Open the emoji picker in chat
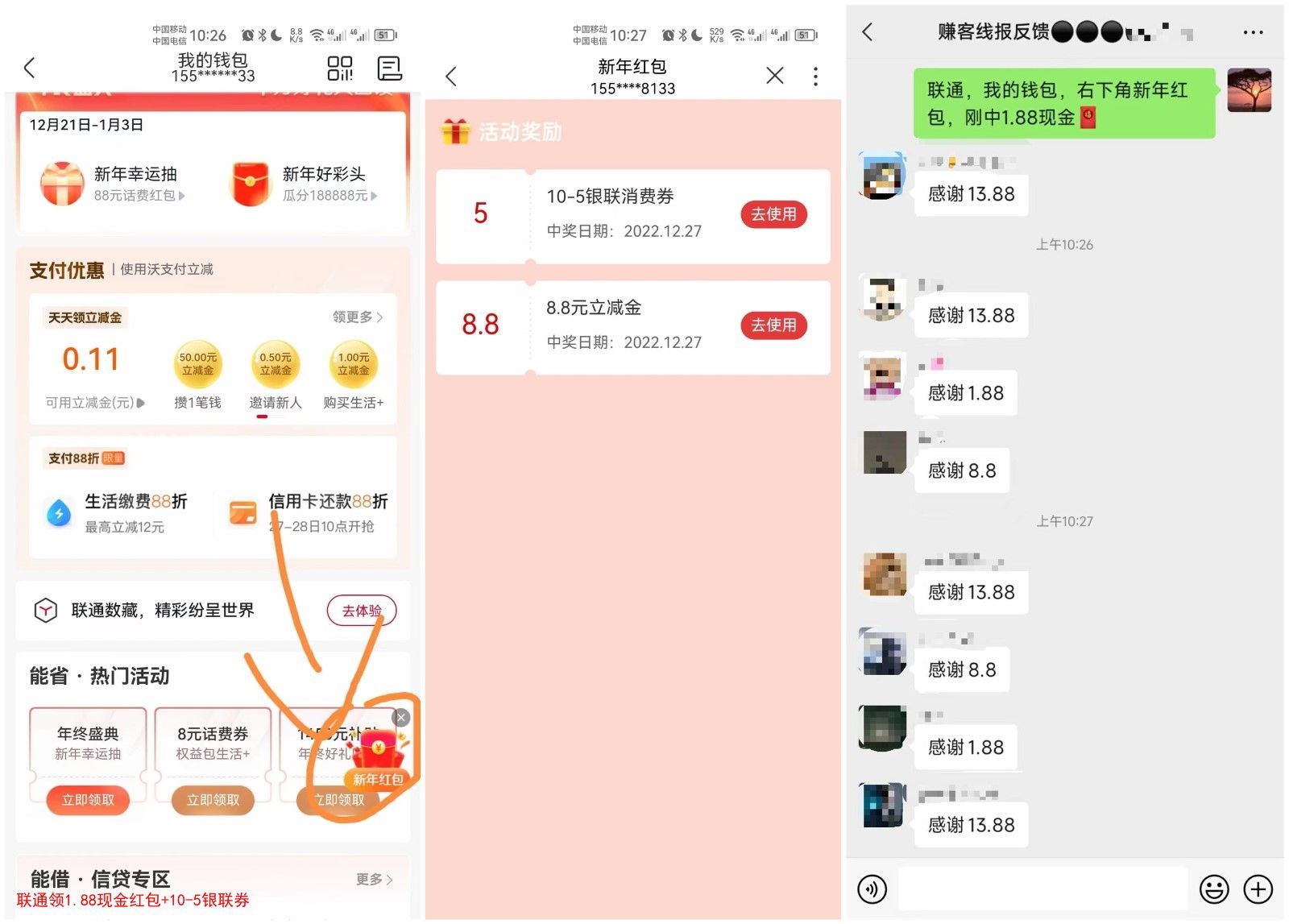Screen dimensions: 1289x924 pyautogui.click(x=1214, y=889)
